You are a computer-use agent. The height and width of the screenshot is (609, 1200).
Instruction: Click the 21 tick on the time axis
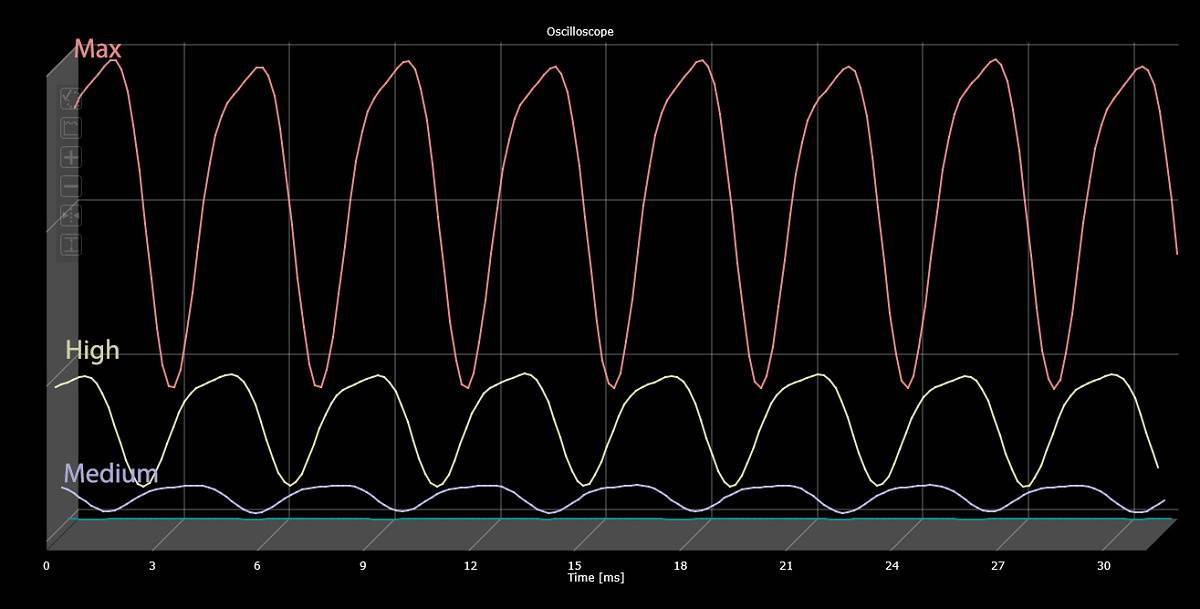click(786, 566)
